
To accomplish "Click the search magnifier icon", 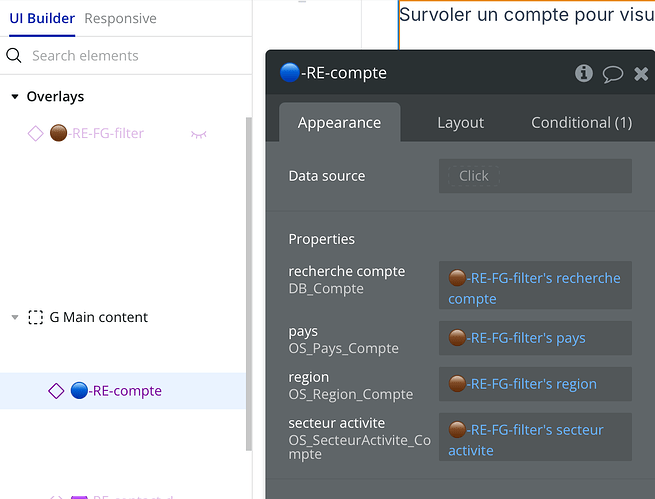I will tap(14, 56).
